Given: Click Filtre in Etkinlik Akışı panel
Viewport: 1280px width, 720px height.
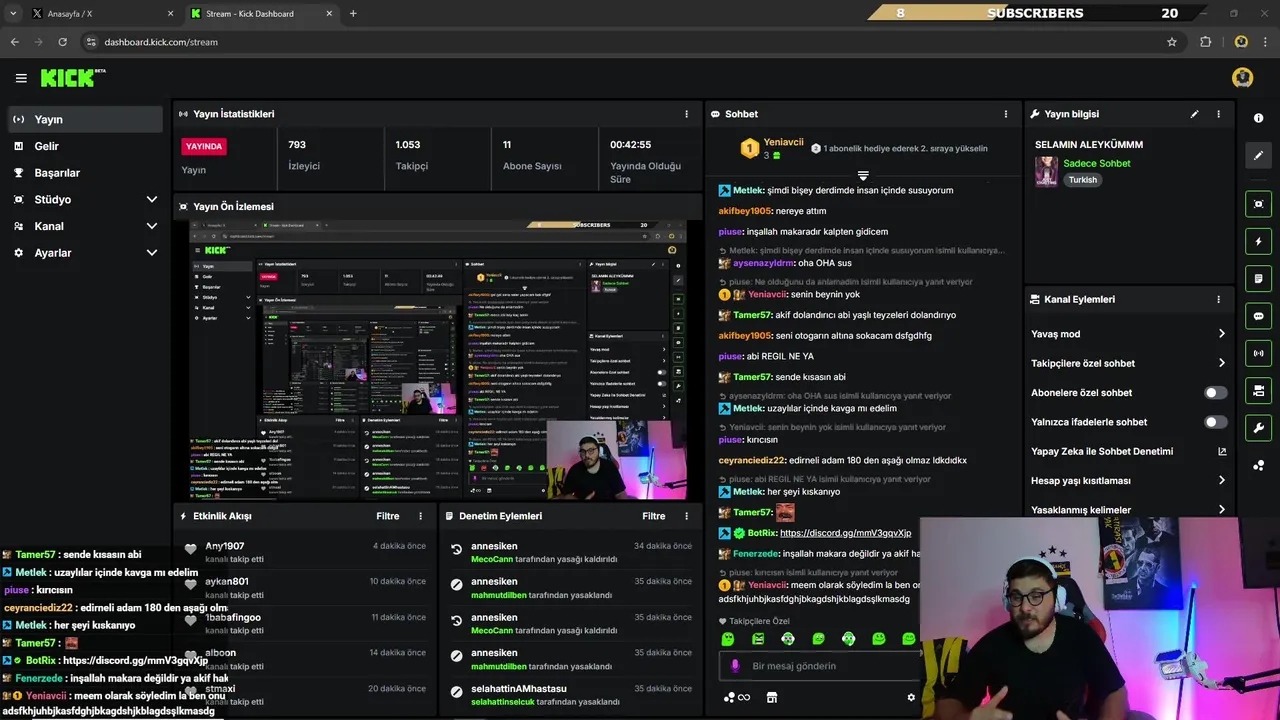Looking at the screenshot, I should (388, 516).
